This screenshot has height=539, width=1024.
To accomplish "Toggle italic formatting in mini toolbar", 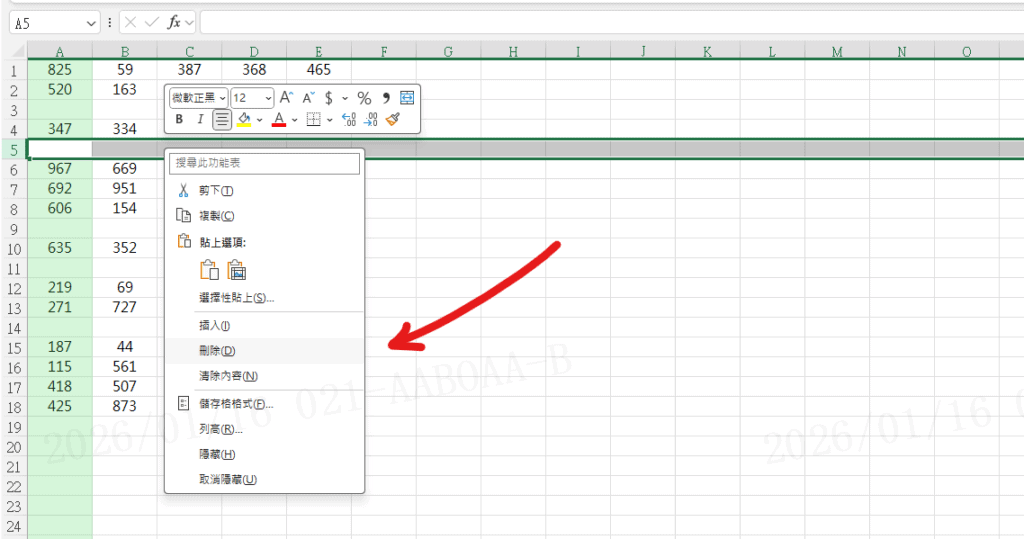I will tap(200, 120).
